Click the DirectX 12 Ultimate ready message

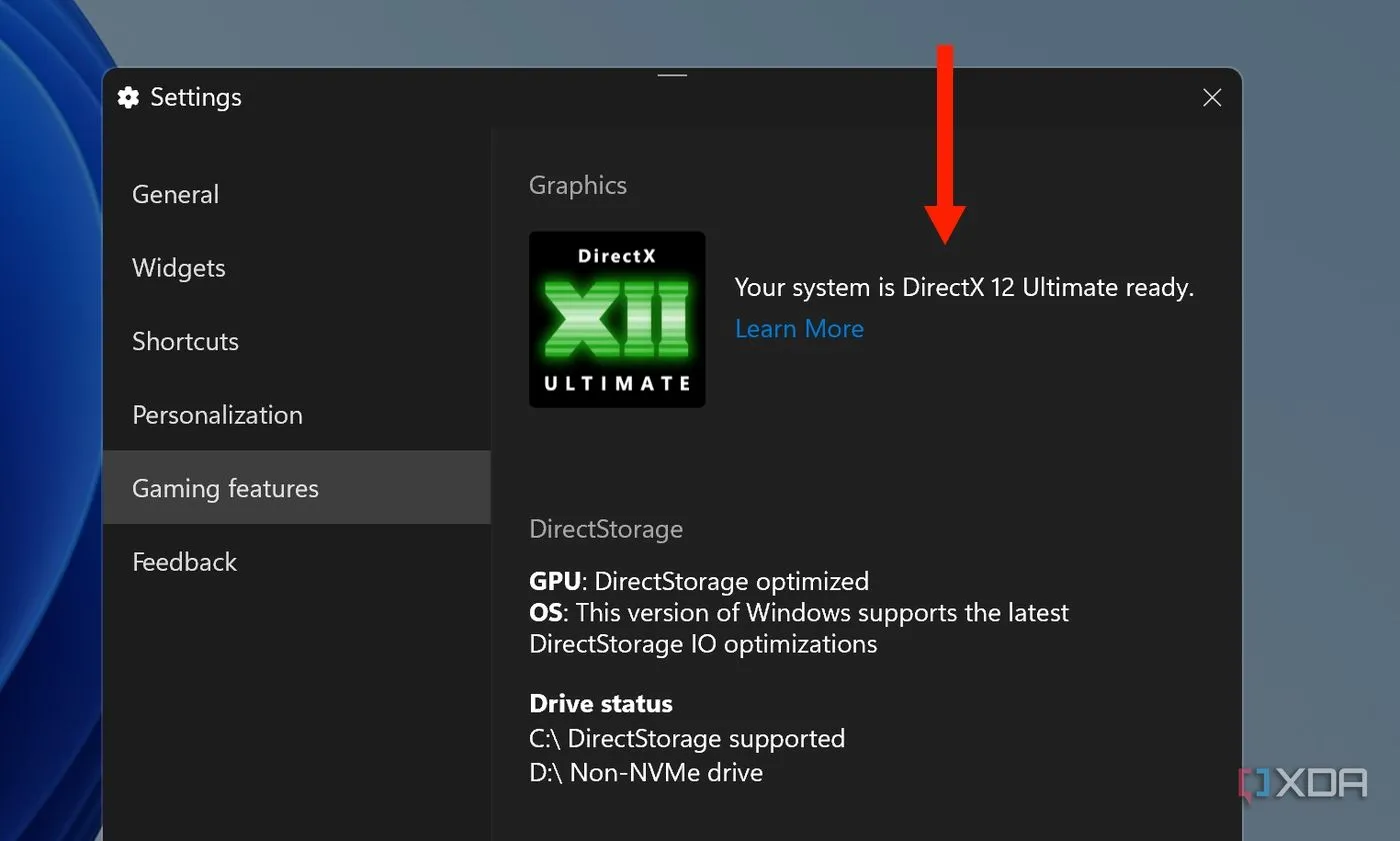[964, 288]
